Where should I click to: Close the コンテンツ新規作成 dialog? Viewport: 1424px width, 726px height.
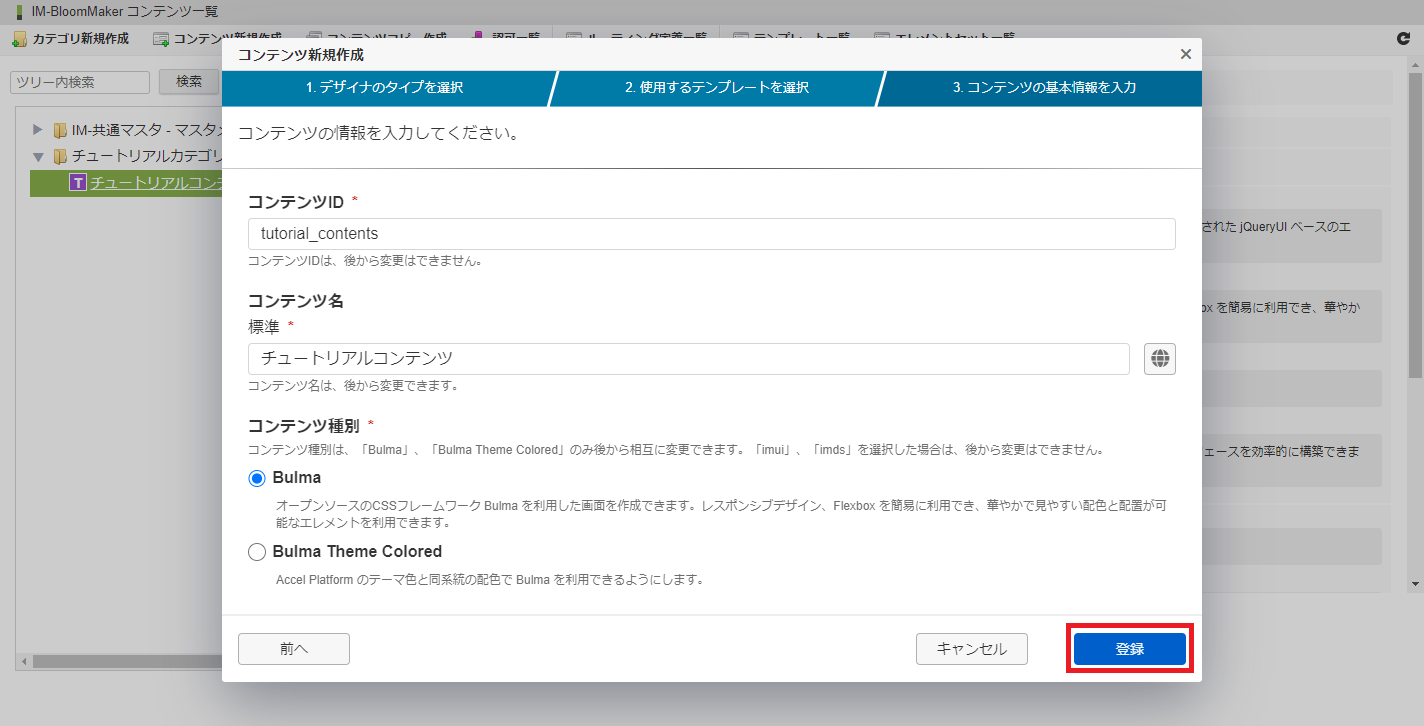pos(1186,54)
